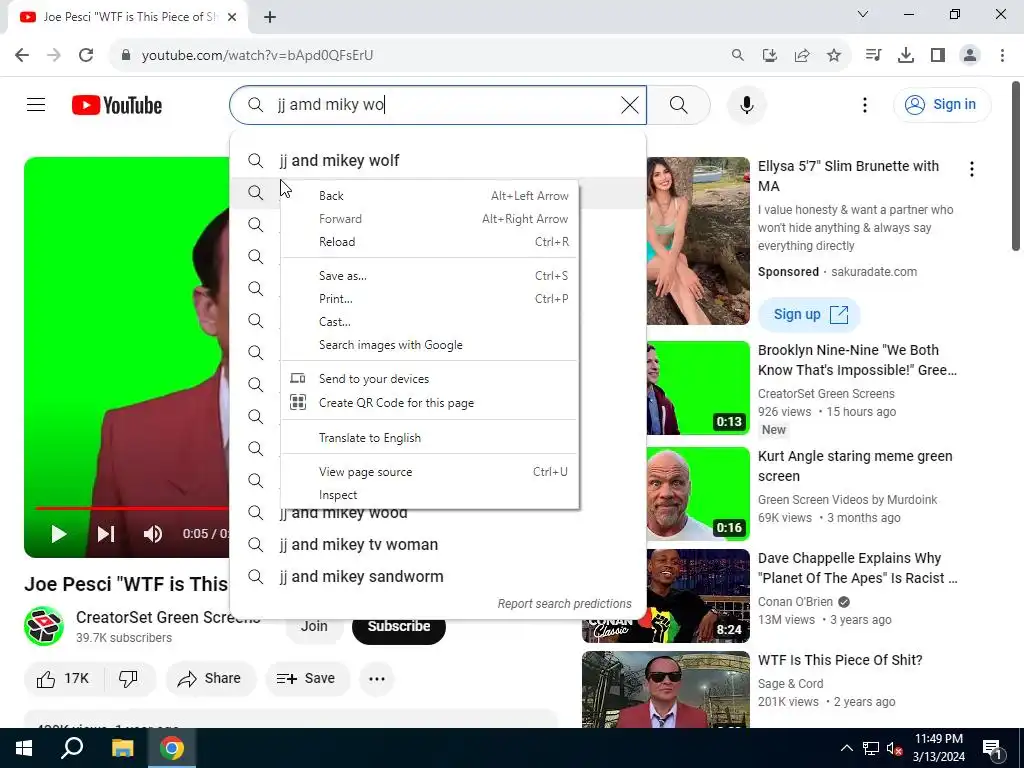Click the ad Sign up button
The height and width of the screenshot is (768, 1024).
pos(809,314)
